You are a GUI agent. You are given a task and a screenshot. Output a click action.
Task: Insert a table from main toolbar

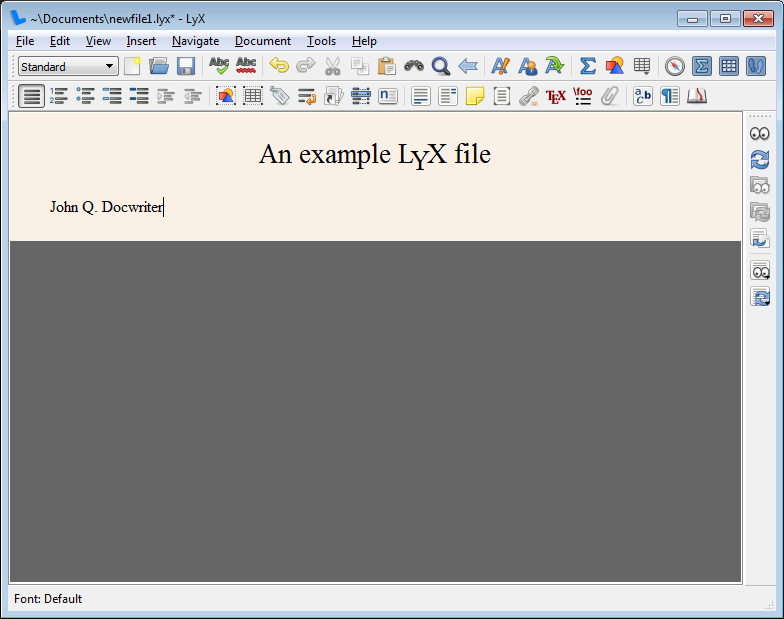(642, 66)
